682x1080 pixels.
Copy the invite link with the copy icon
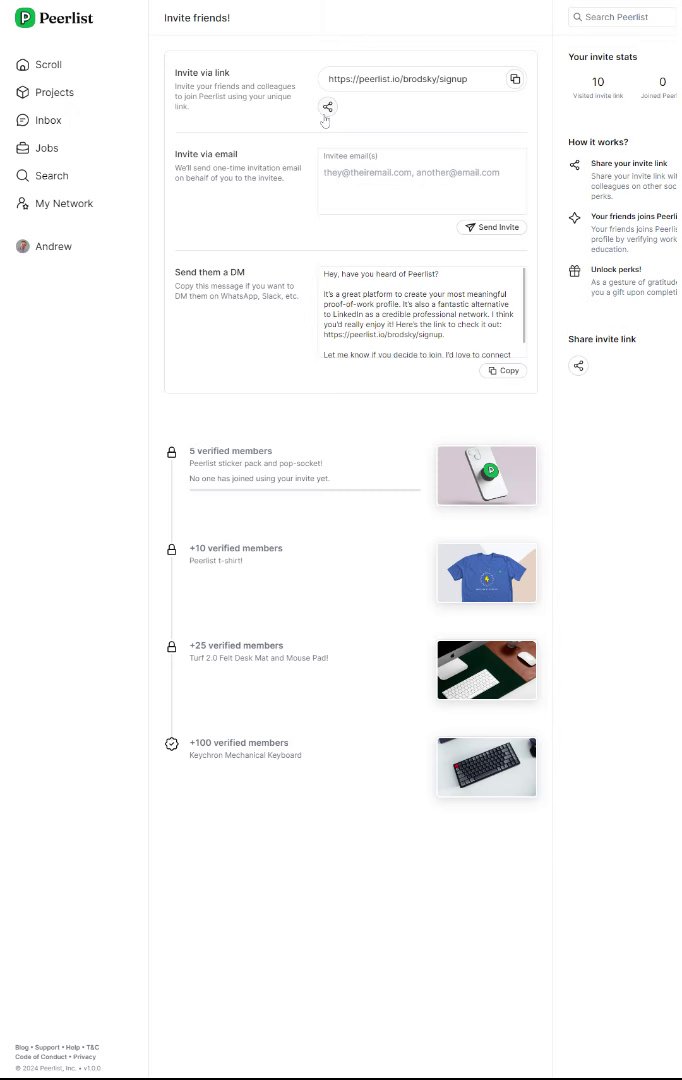click(515, 79)
